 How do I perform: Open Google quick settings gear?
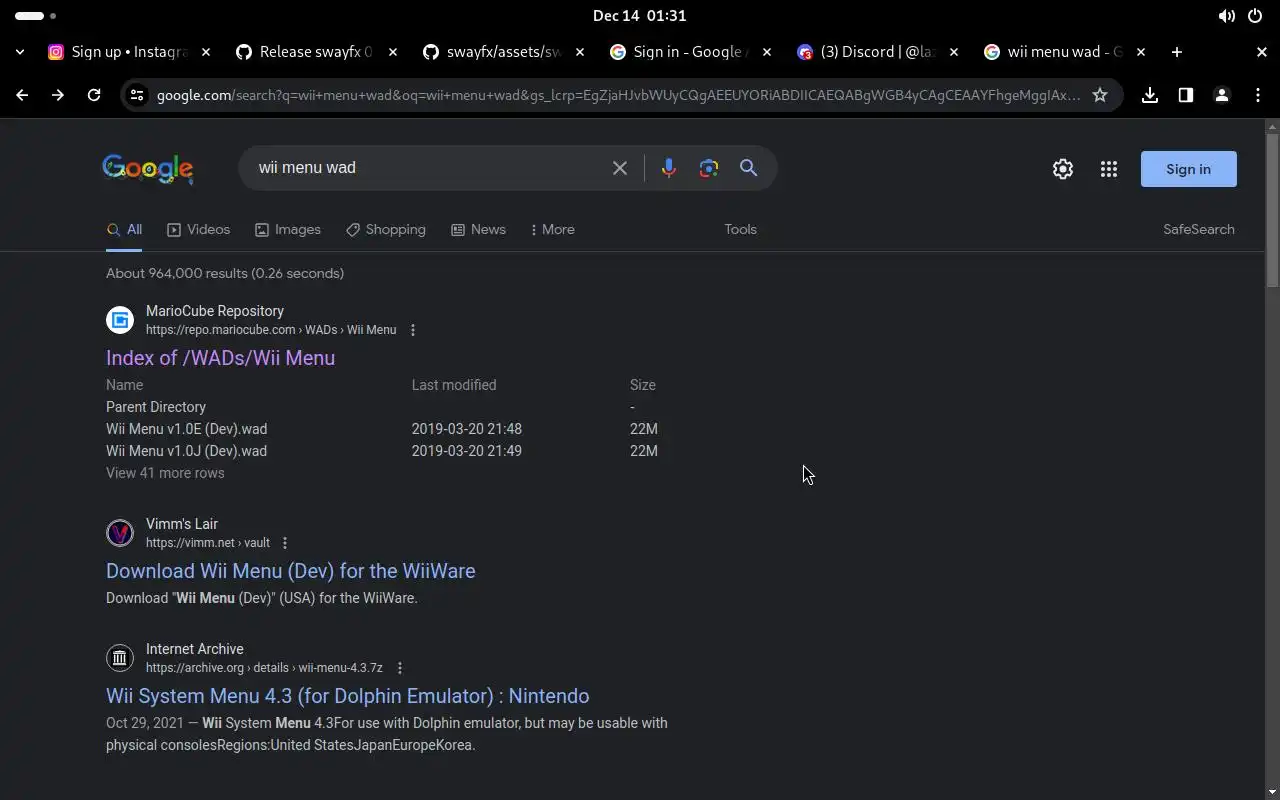[x=1063, y=169]
